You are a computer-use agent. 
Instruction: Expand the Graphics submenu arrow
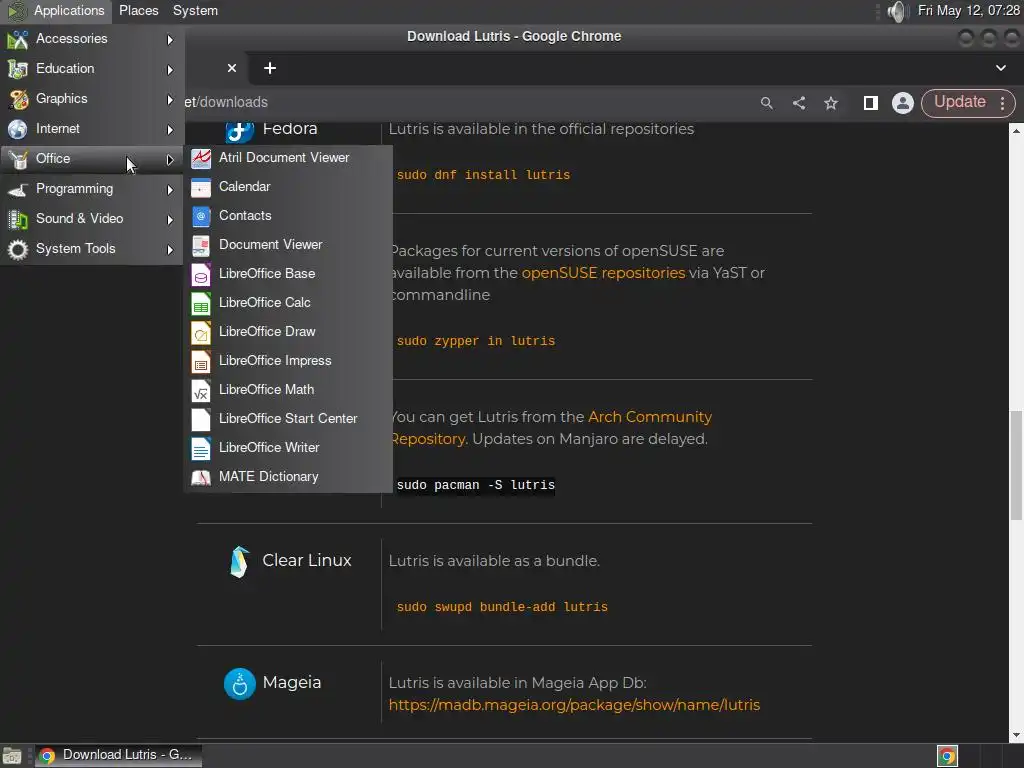pyautogui.click(x=170, y=99)
